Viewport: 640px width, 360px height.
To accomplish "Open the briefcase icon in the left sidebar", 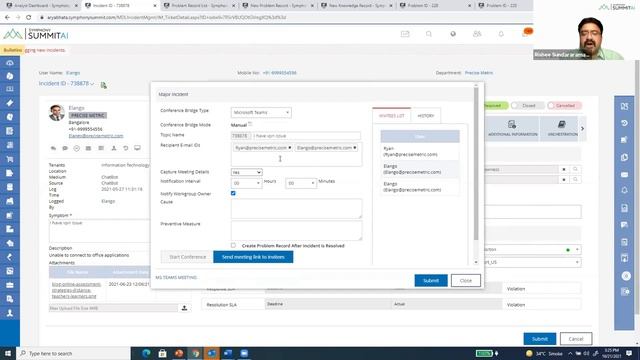I will [10, 285].
